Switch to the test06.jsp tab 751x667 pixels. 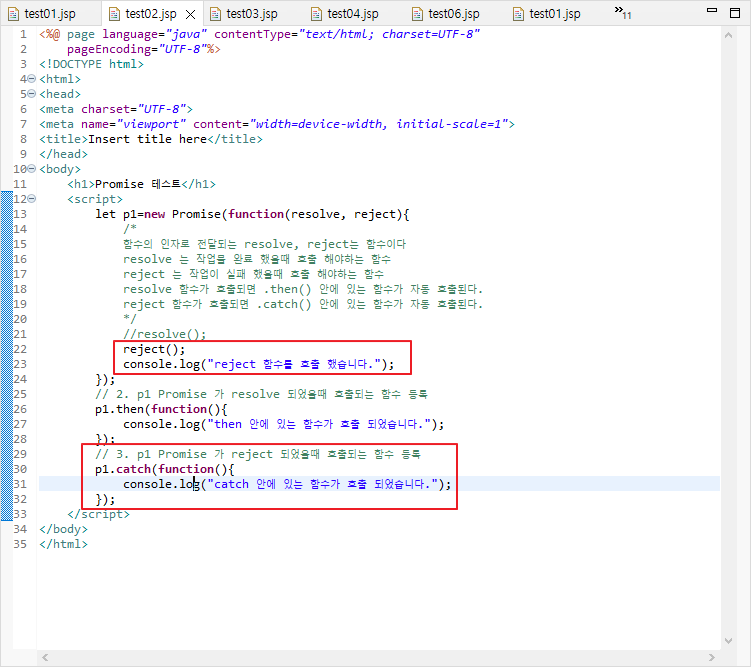pos(454,13)
